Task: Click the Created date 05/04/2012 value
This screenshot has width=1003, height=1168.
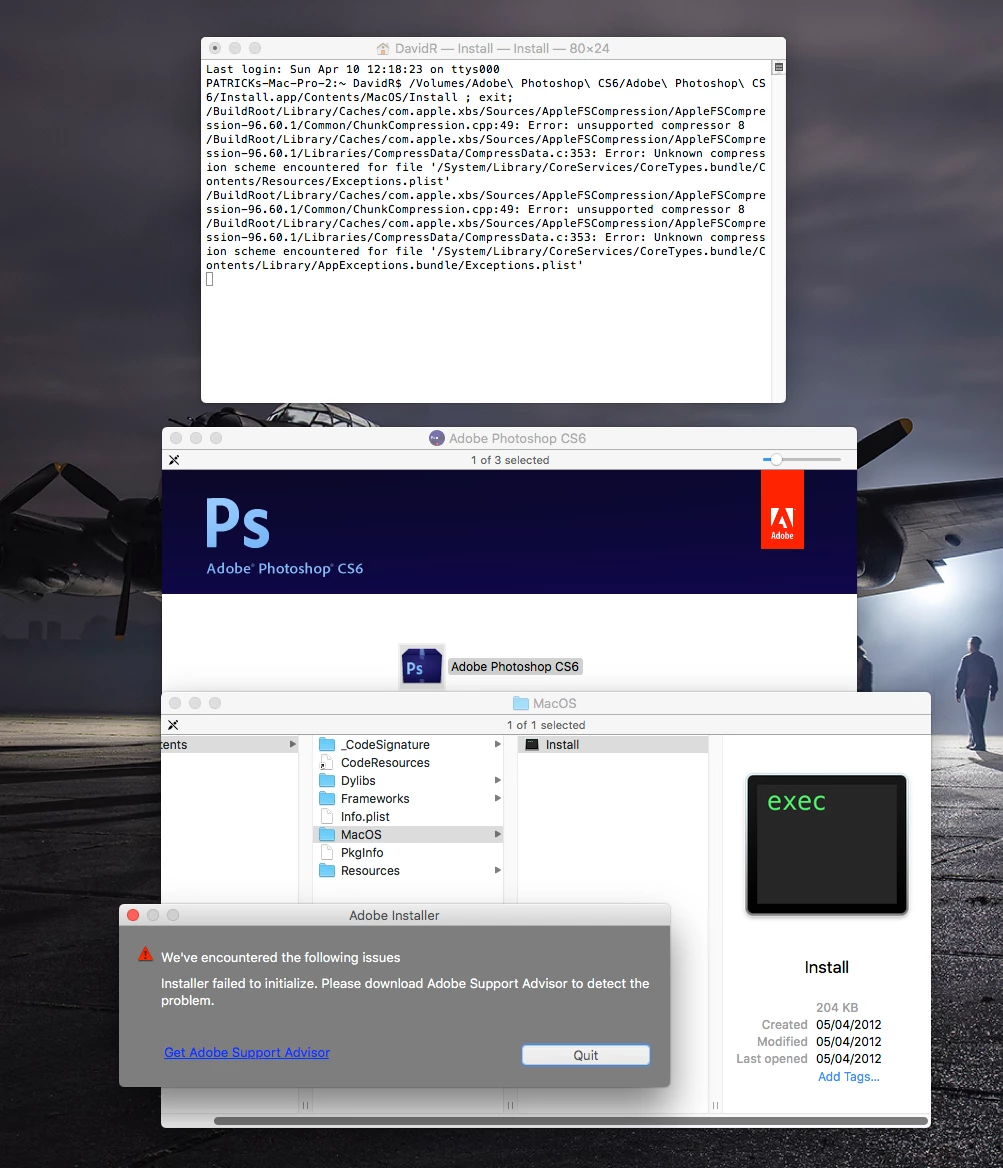Action: (x=849, y=1024)
